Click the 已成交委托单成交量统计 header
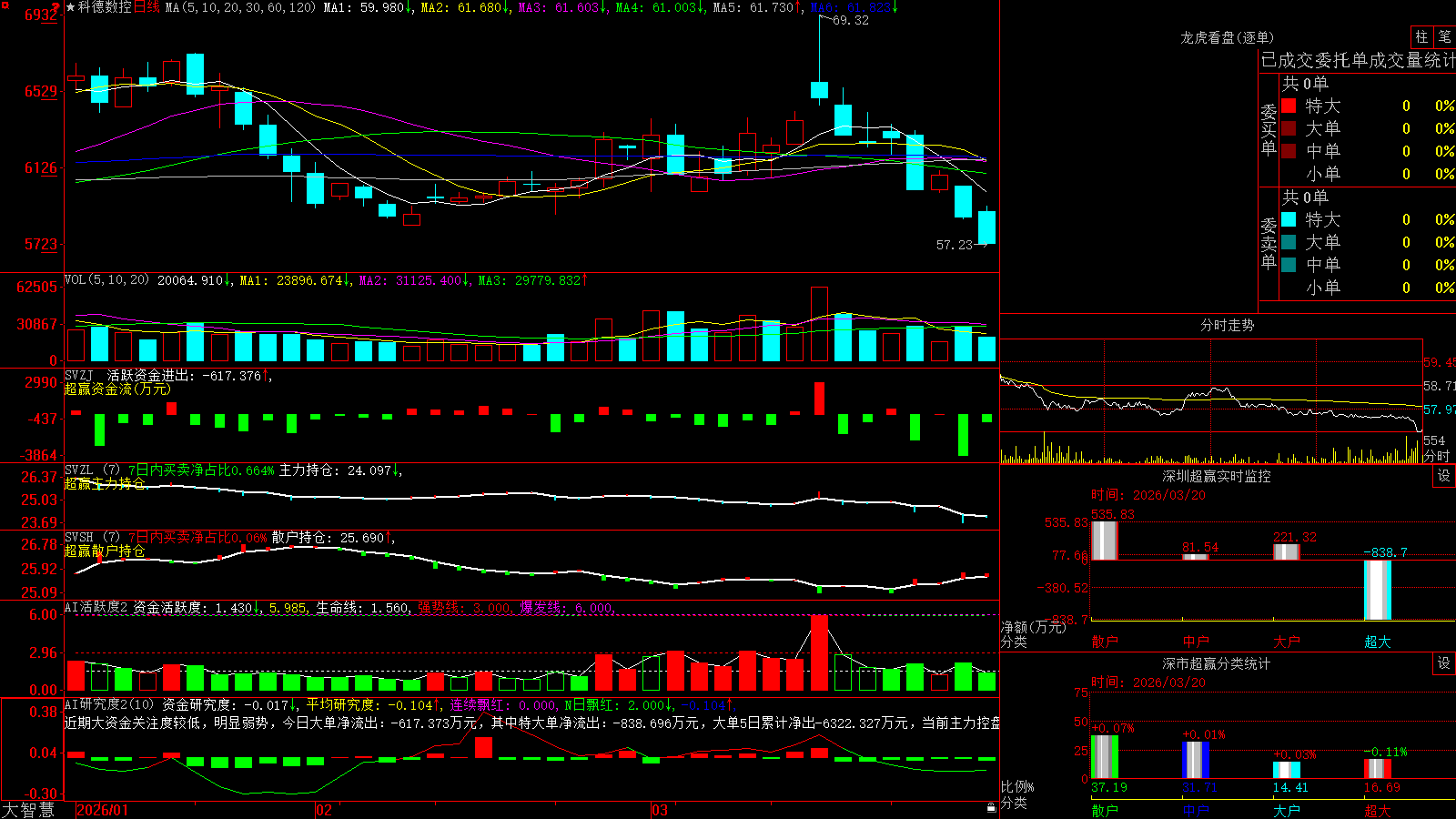Viewport: 1456px width, 819px height. 1358,60
